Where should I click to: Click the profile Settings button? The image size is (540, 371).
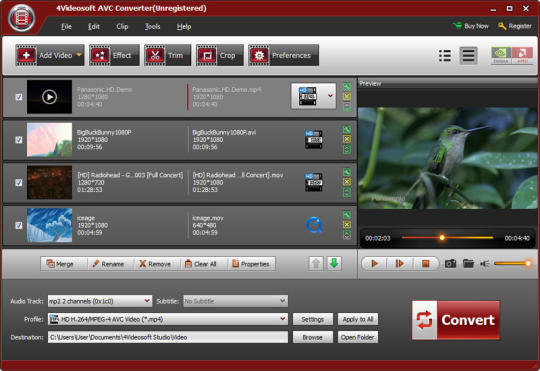[x=313, y=319]
